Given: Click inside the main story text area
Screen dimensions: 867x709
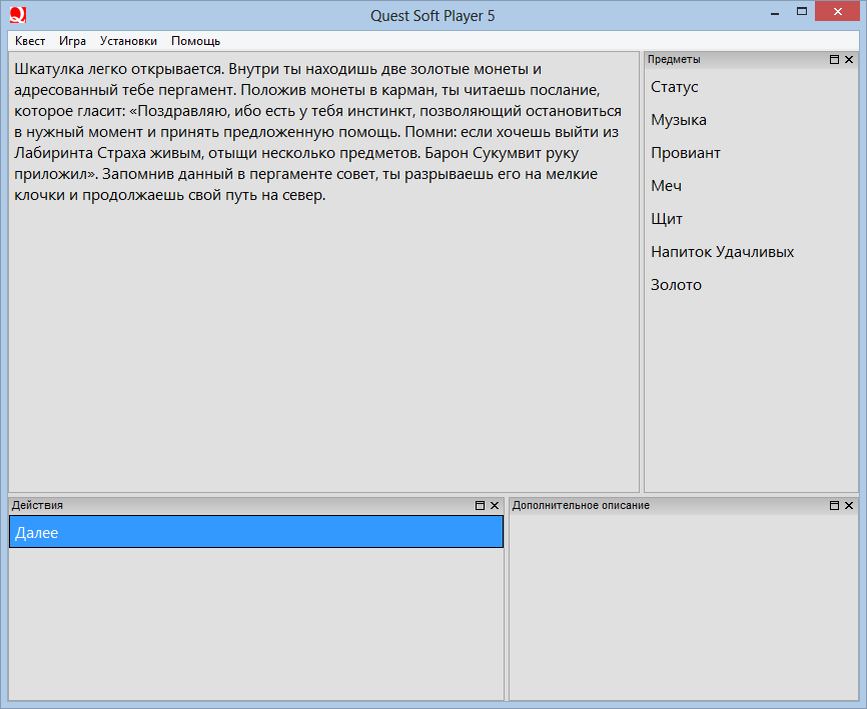Looking at the screenshot, I should point(320,300).
